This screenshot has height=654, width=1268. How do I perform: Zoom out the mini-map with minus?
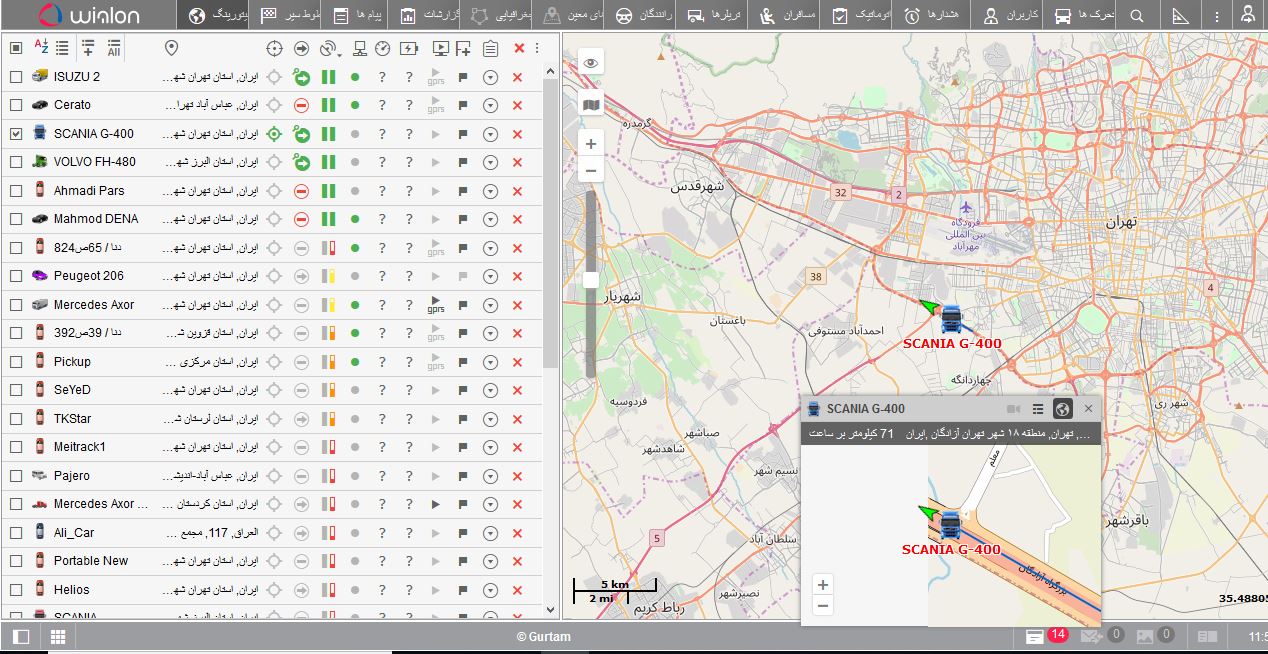[823, 605]
